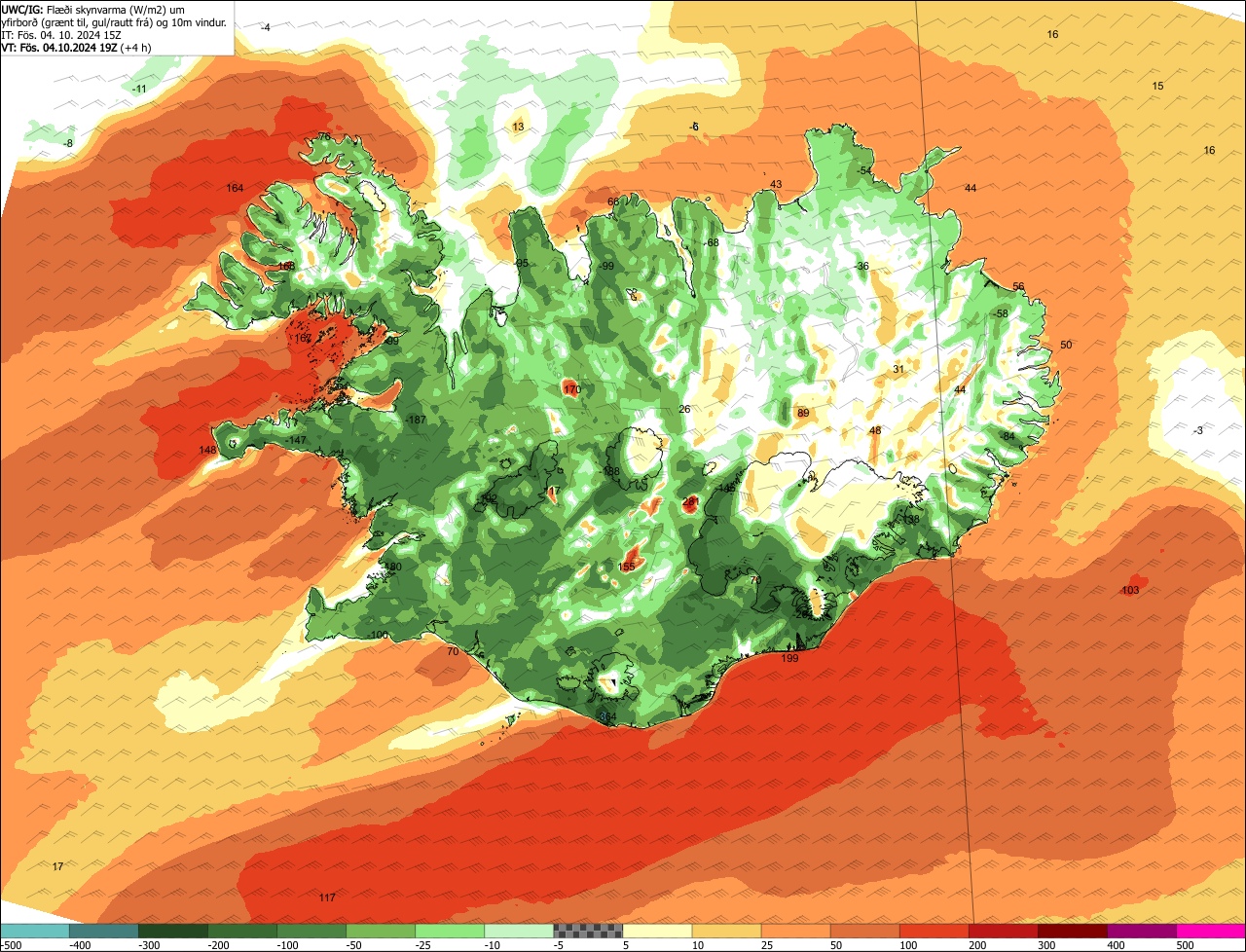Click the value 103 in the southeast sea
The height and width of the screenshot is (952, 1246).
click(1130, 591)
